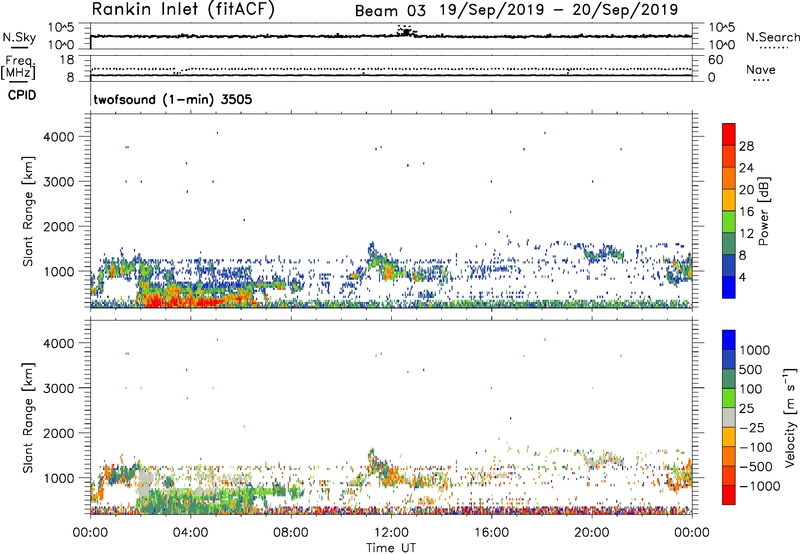Click the '-1000' value on Velocity colorbar
This screenshot has width=800, height=554.
click(760, 486)
